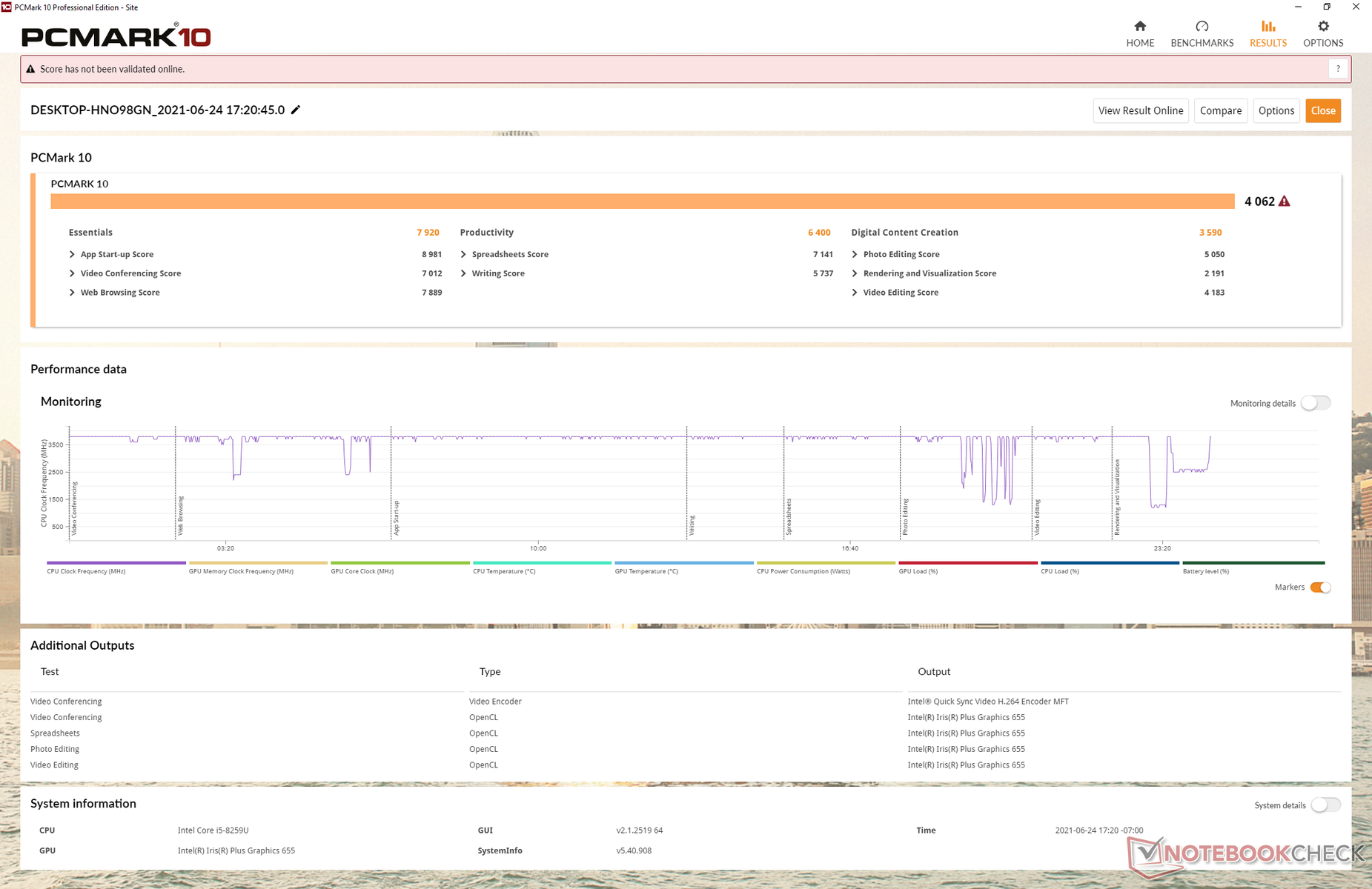Select the CPU Temperature legend color bar
Screen dimensions: 1372x889
coord(542,563)
